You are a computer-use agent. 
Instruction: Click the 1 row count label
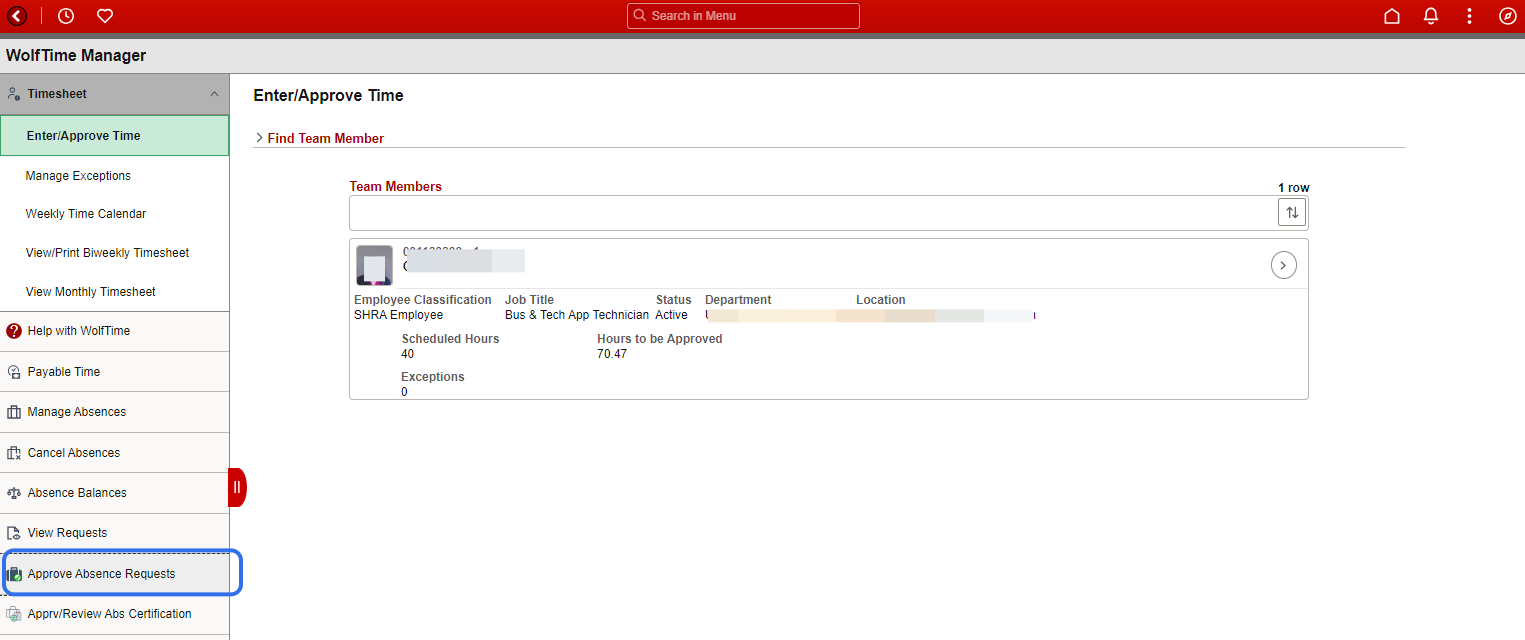pos(1294,188)
